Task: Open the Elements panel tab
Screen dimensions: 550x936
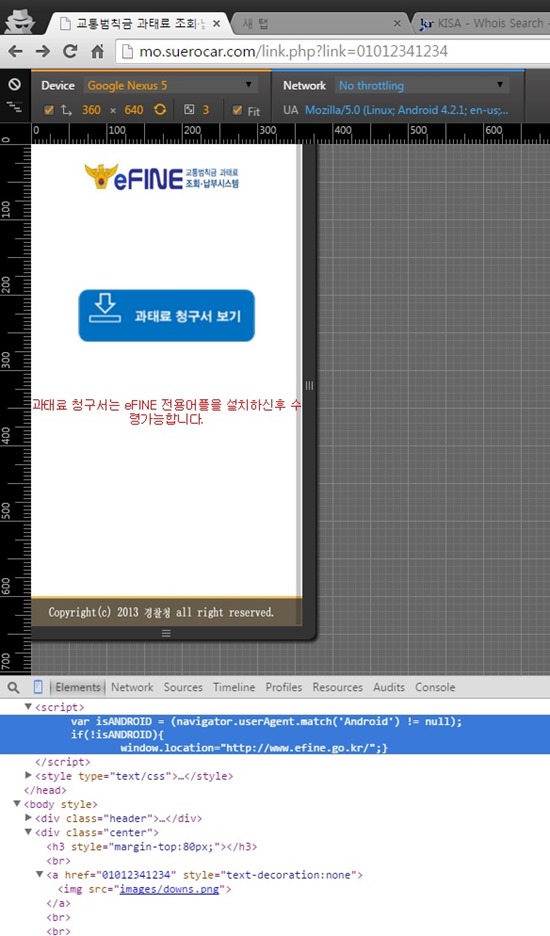Action: point(78,687)
